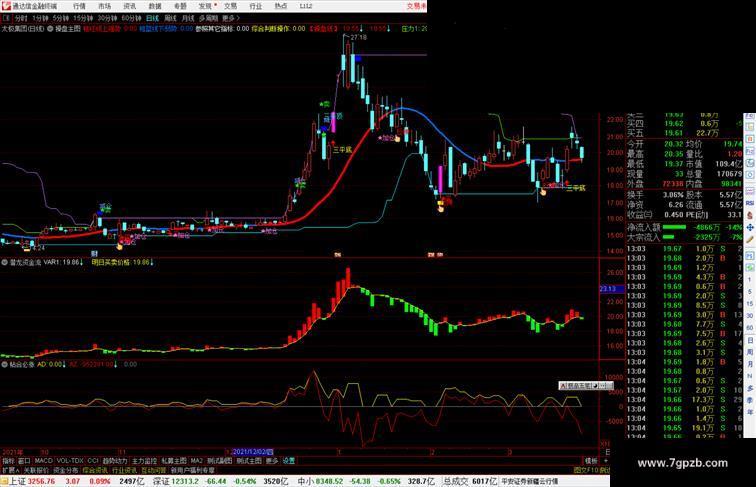This screenshot has height=487, width=756.
Task: Click the 通达信 application logo icon
Action: (x=5, y=6)
